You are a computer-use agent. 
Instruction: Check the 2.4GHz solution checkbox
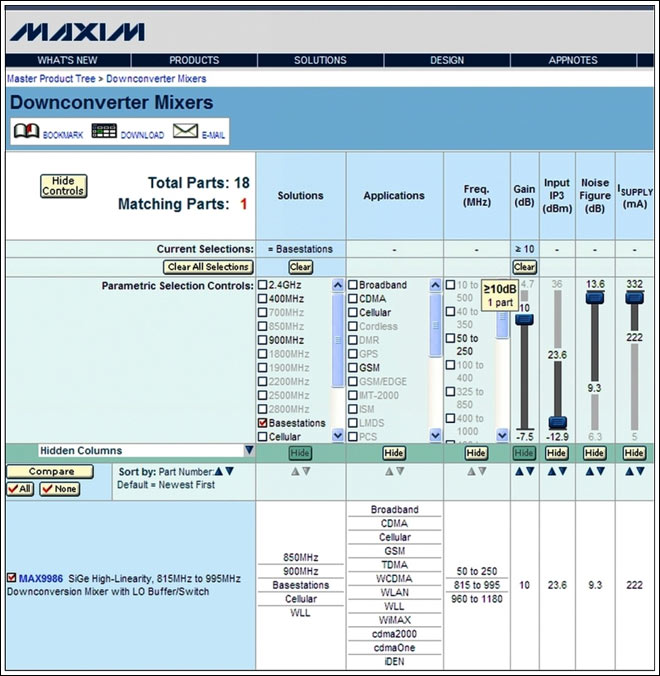(262, 285)
